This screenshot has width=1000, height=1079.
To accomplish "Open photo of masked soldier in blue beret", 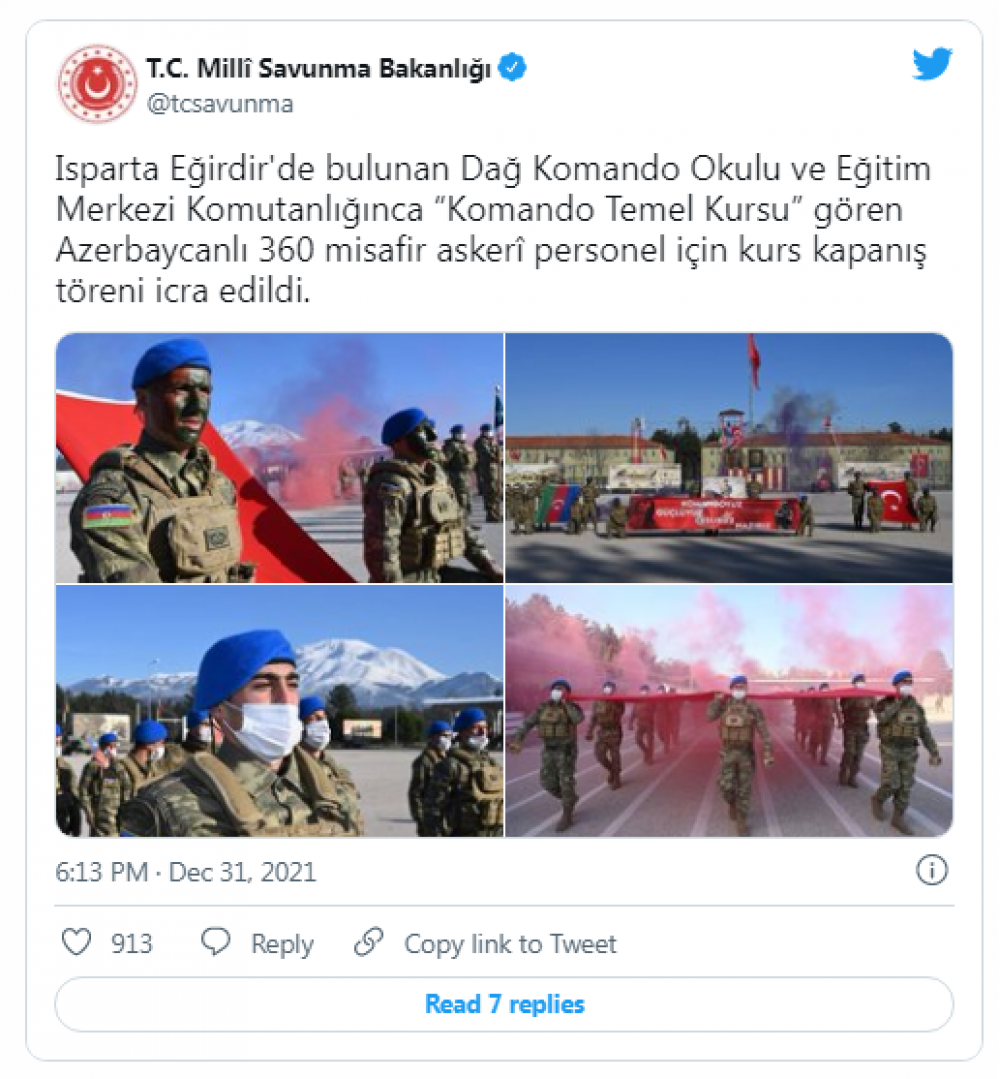I will pyautogui.click(x=279, y=711).
